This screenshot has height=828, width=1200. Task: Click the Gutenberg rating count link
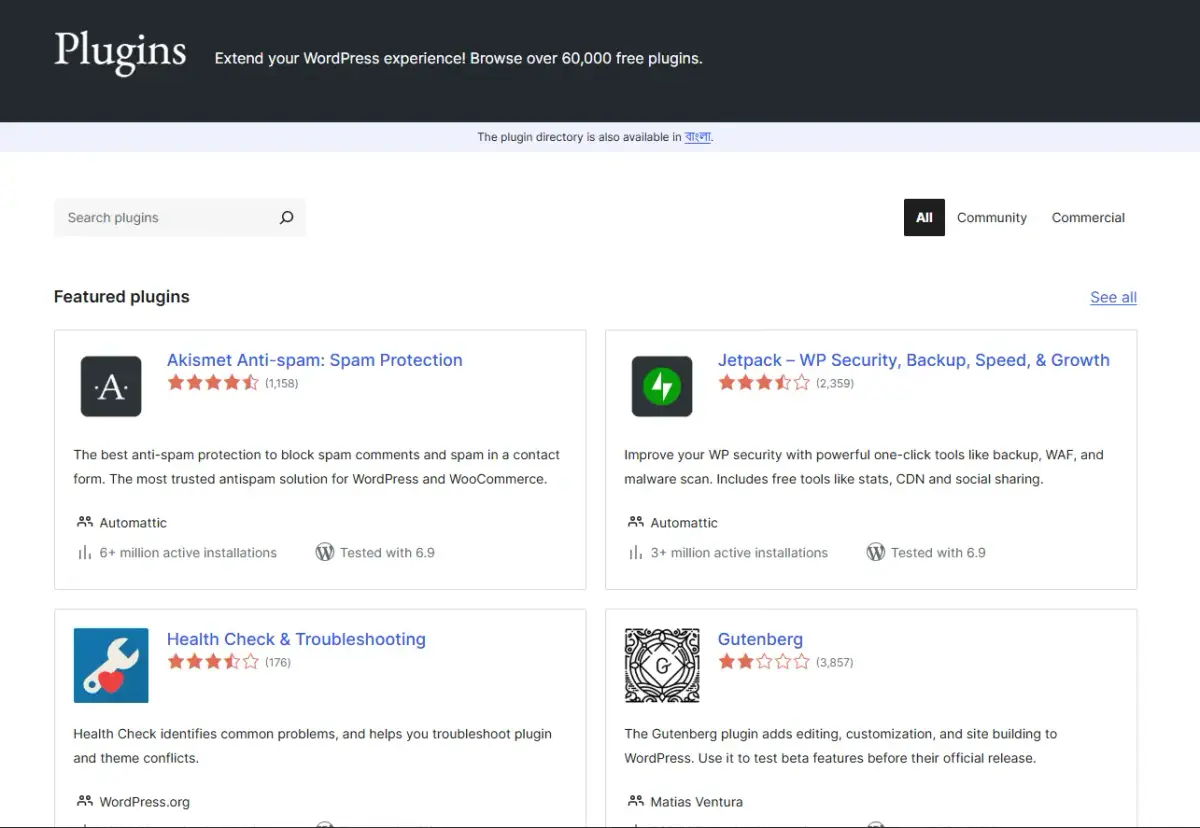coord(834,661)
